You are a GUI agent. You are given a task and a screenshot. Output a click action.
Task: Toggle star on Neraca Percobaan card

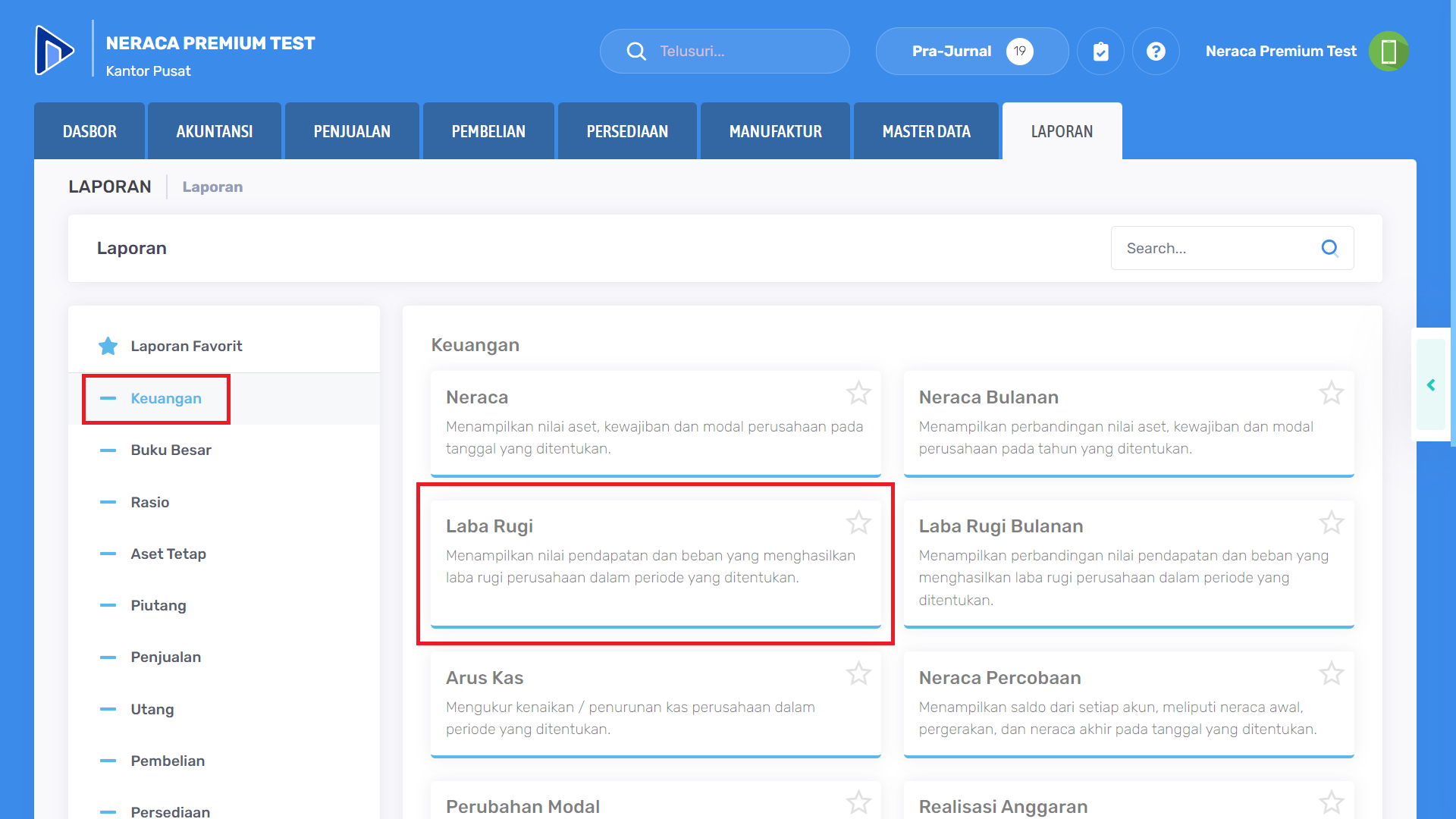click(1331, 673)
